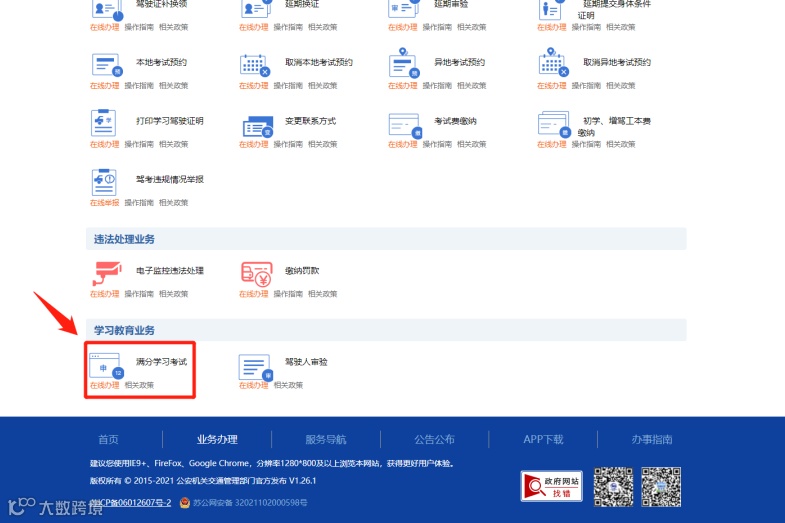
Task: Open 相关政策 under 电子监控违法处理
Action: point(174,294)
